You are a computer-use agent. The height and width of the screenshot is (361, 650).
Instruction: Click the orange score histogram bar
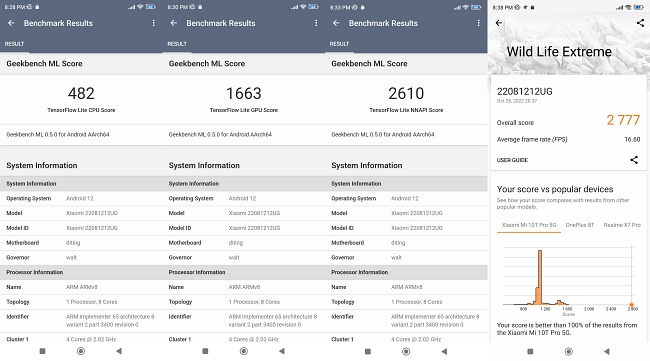(x=539, y=277)
